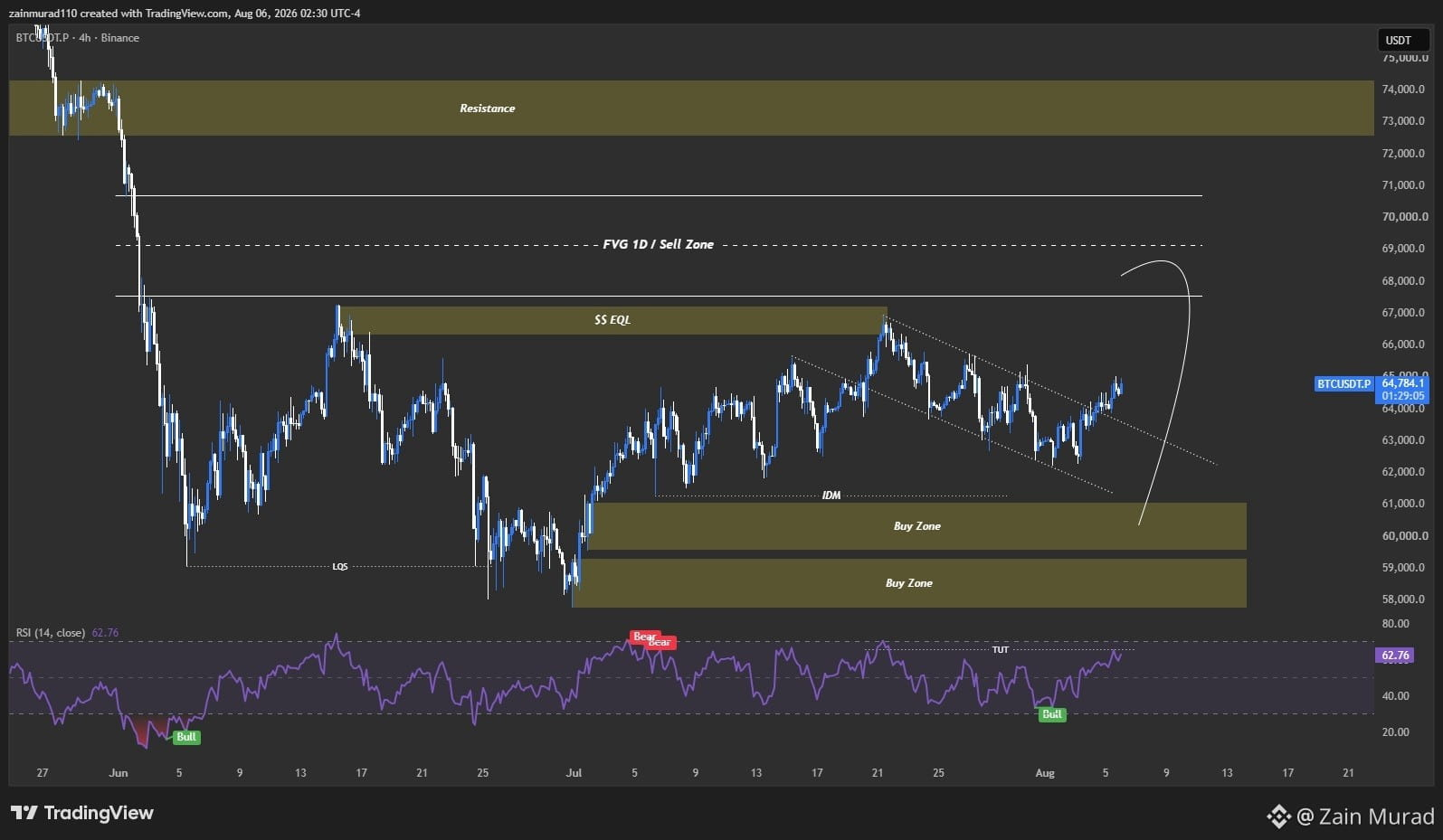The image size is (1443, 840).
Task: Open the BTCUSDT.P symbol selector
Action: point(42,38)
